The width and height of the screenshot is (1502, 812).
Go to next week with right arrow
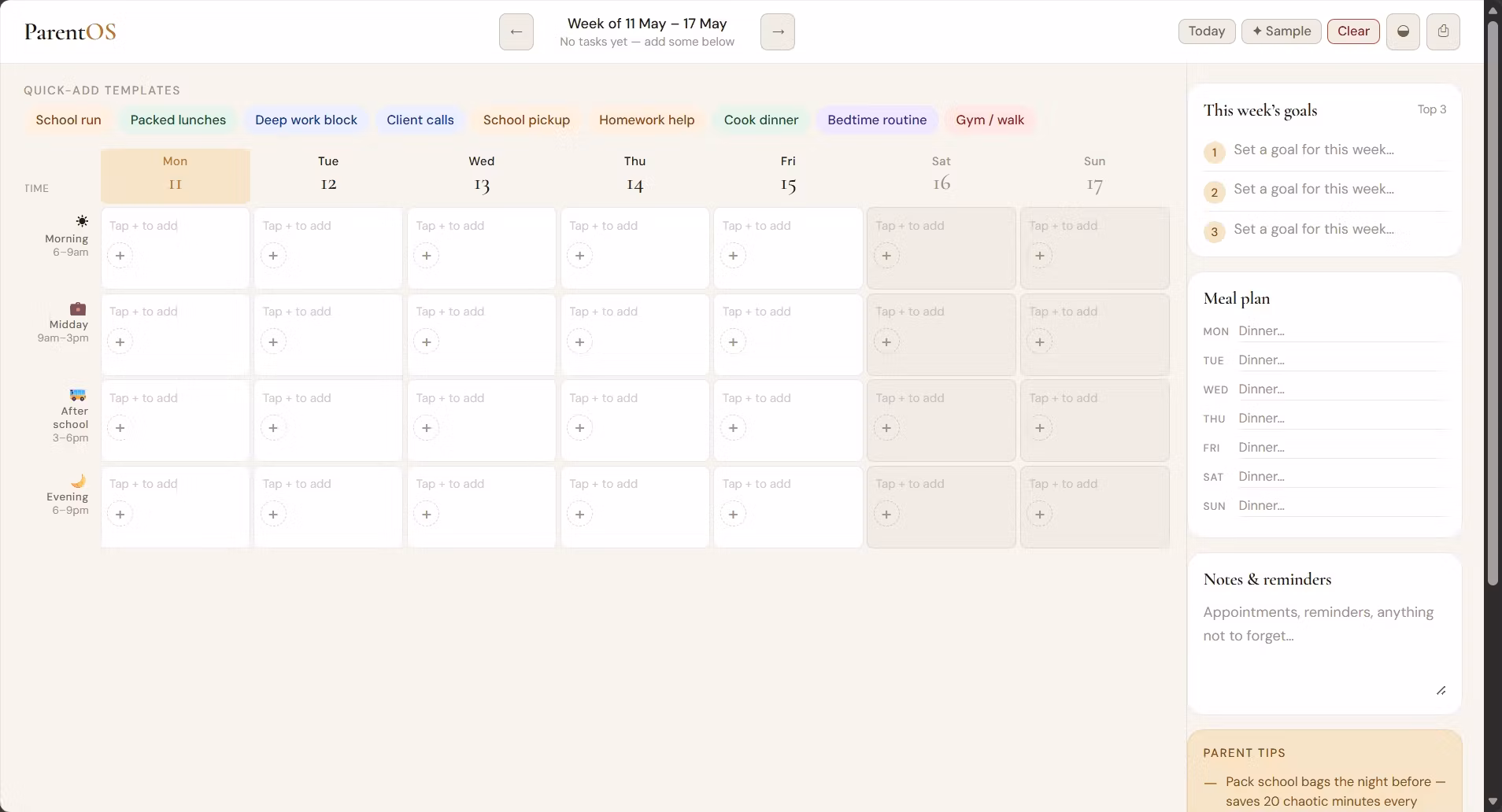pyautogui.click(x=778, y=31)
